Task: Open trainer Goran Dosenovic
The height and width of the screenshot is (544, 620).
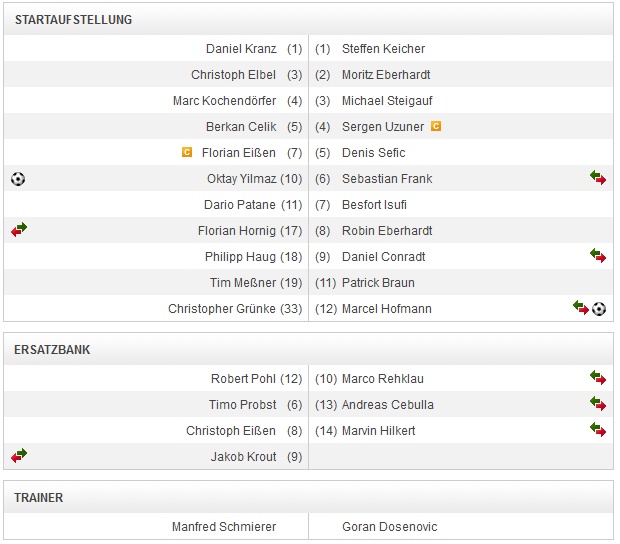Action: click(389, 527)
